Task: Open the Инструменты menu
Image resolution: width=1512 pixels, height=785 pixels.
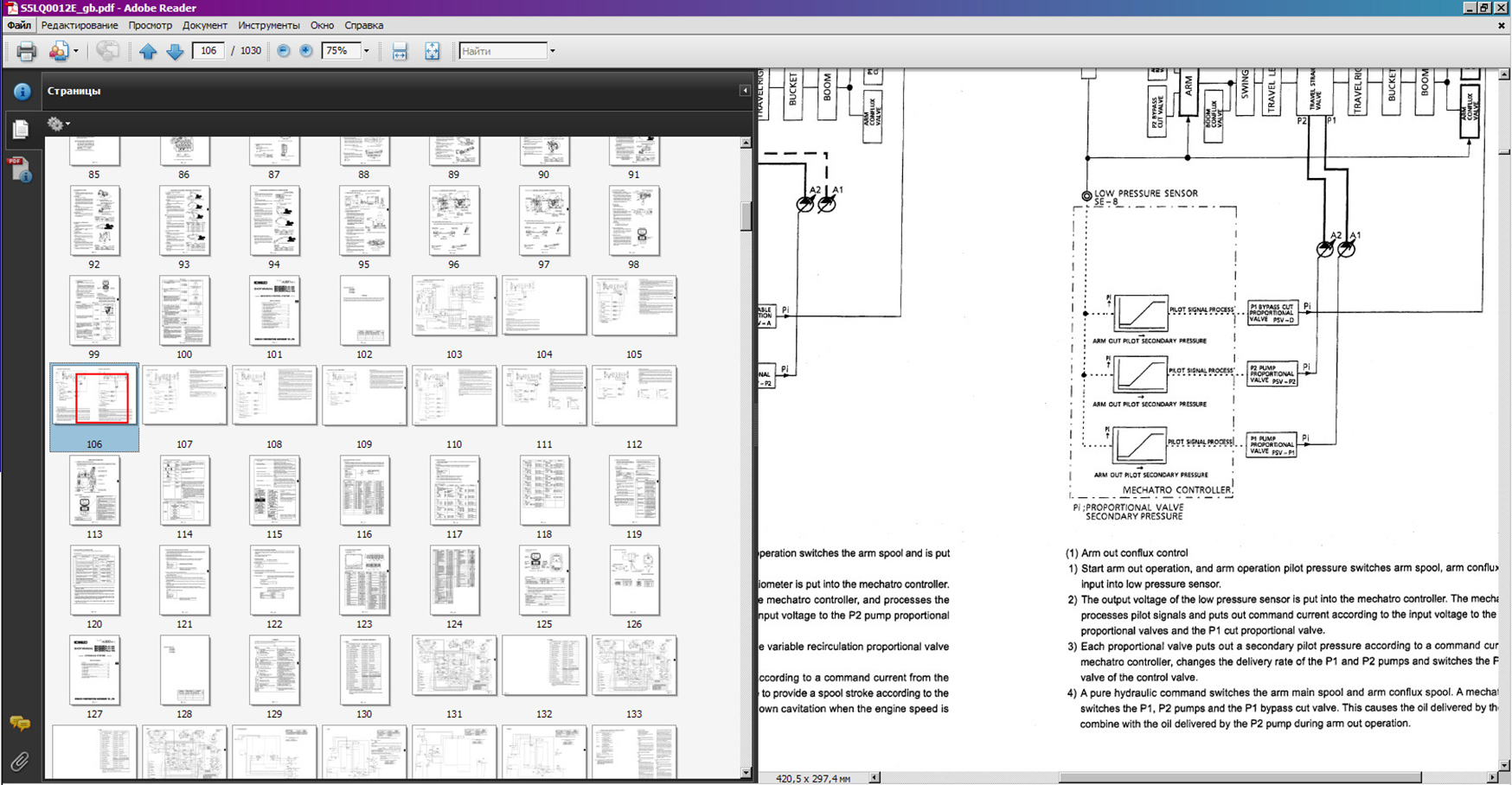Action: [x=268, y=25]
